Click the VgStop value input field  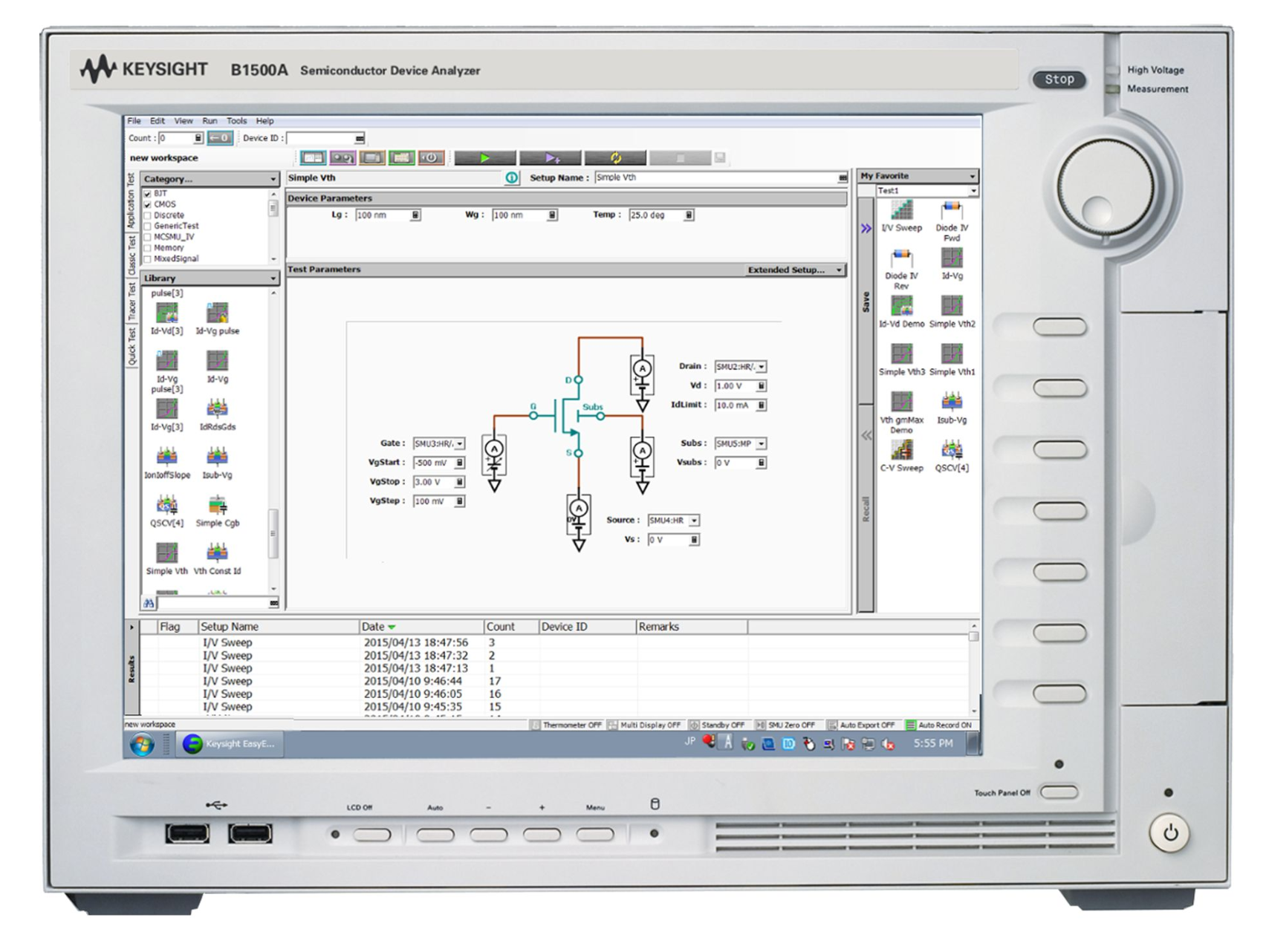(x=433, y=483)
